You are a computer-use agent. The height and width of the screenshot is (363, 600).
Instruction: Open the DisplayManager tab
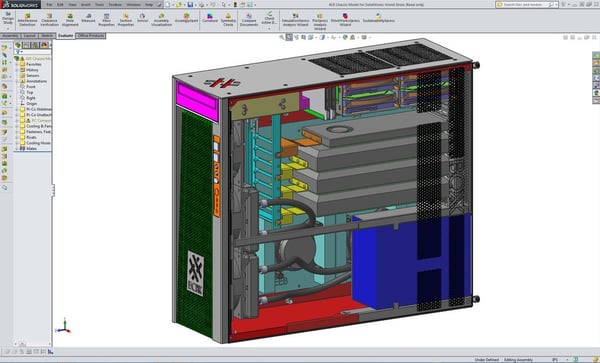(44, 45)
